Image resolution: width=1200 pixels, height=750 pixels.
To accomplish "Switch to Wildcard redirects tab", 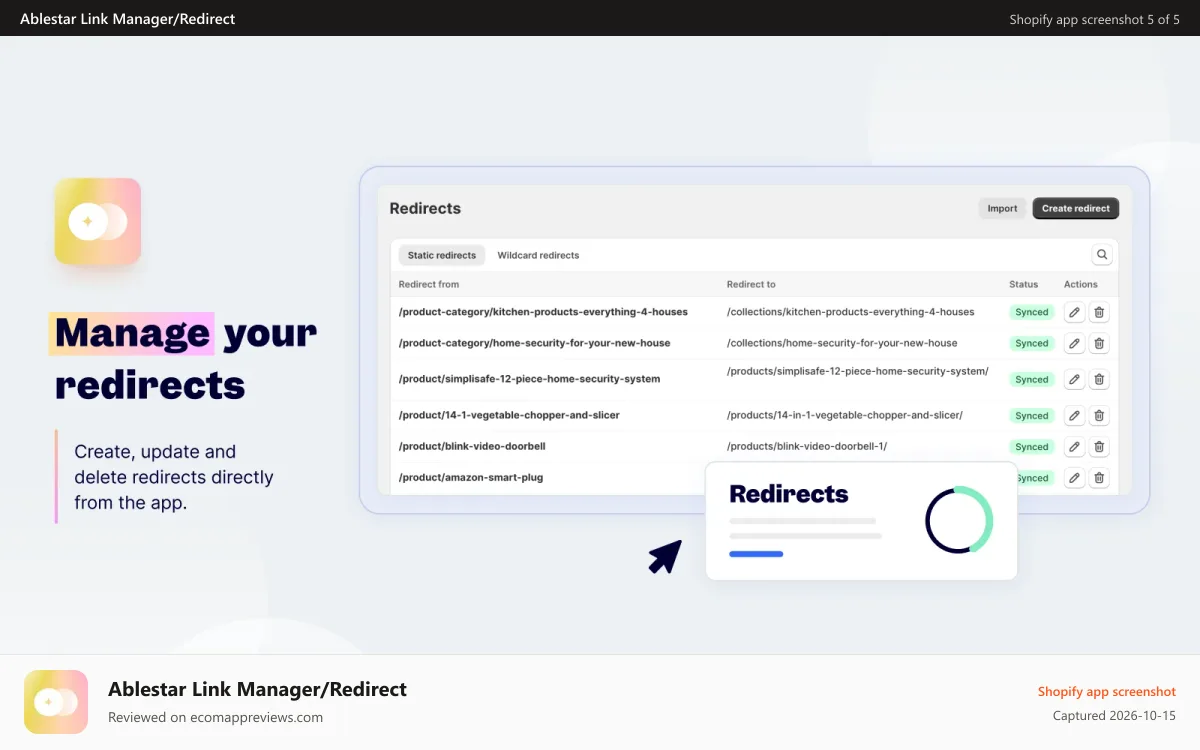I will coord(538,255).
